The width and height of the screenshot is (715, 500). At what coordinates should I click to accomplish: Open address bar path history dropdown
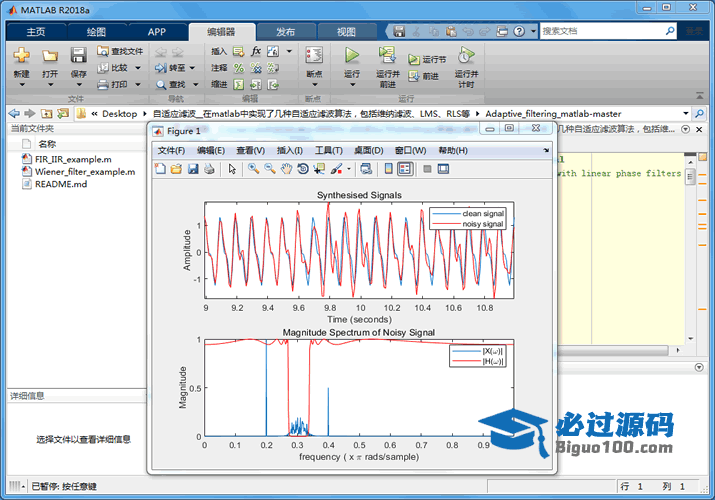pyautogui.click(x=686, y=113)
